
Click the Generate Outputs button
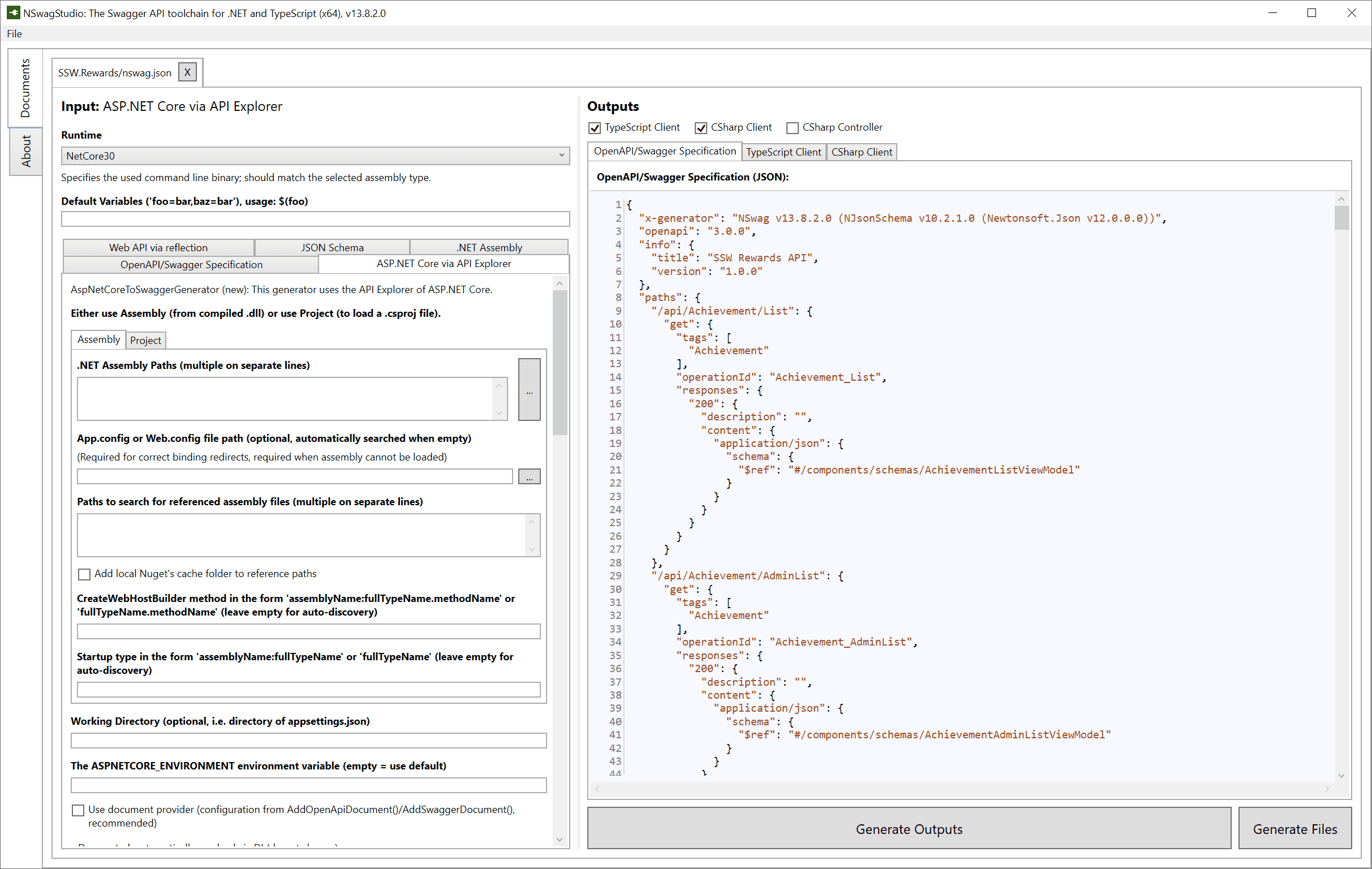click(909, 828)
